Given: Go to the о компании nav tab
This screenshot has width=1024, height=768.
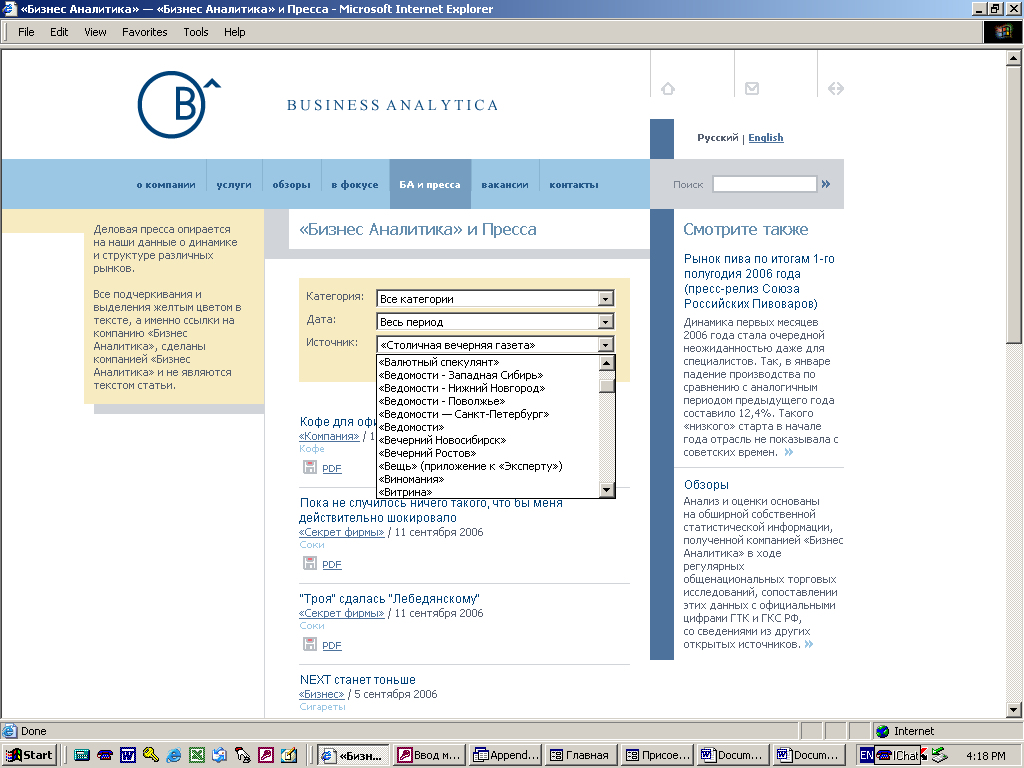Looking at the screenshot, I should [166, 185].
